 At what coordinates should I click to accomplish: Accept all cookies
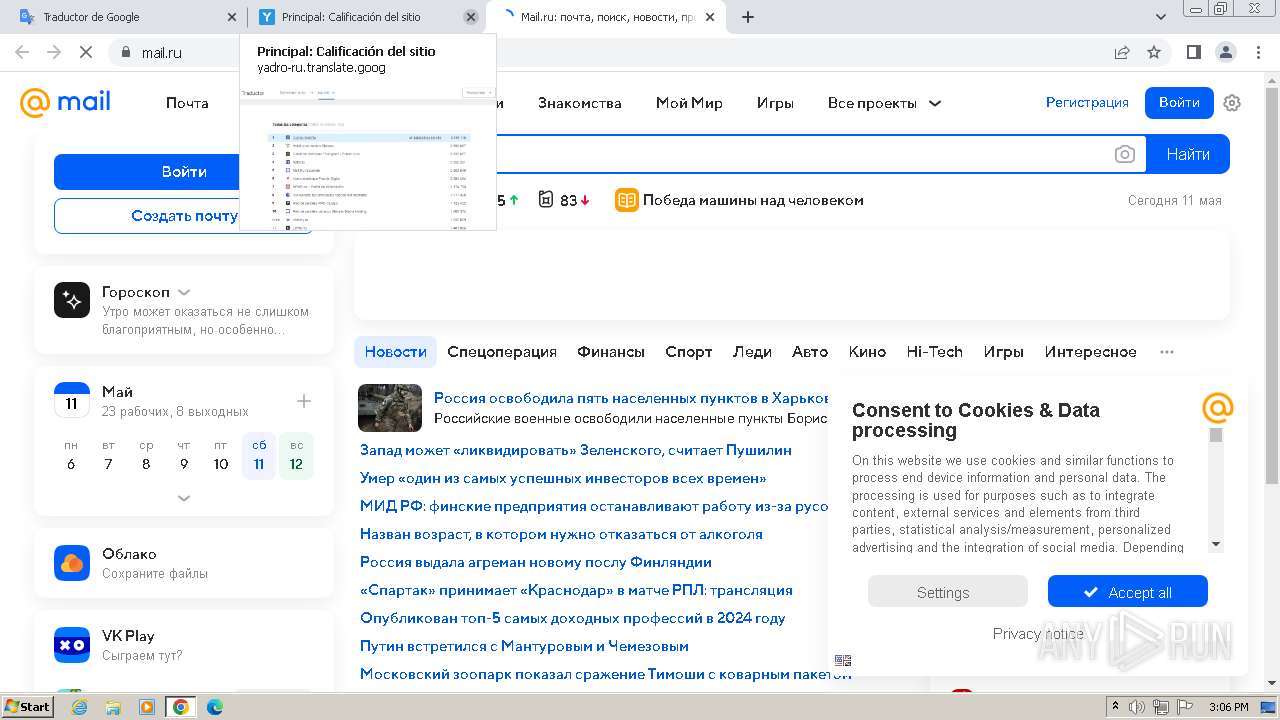1128,592
